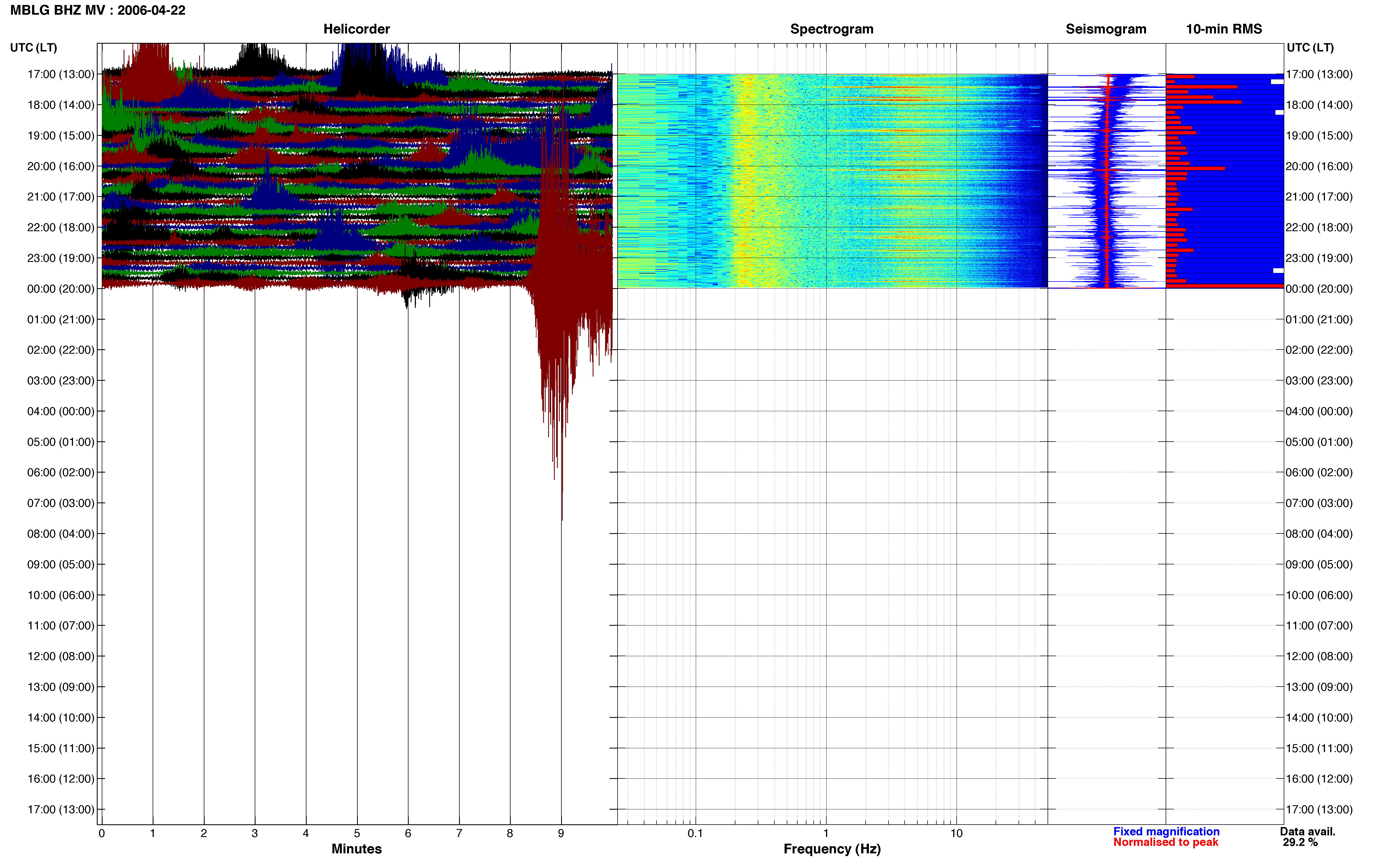Click the '29.2 %' data availability value
This screenshot has width=1388, height=868.
pos(1300,843)
